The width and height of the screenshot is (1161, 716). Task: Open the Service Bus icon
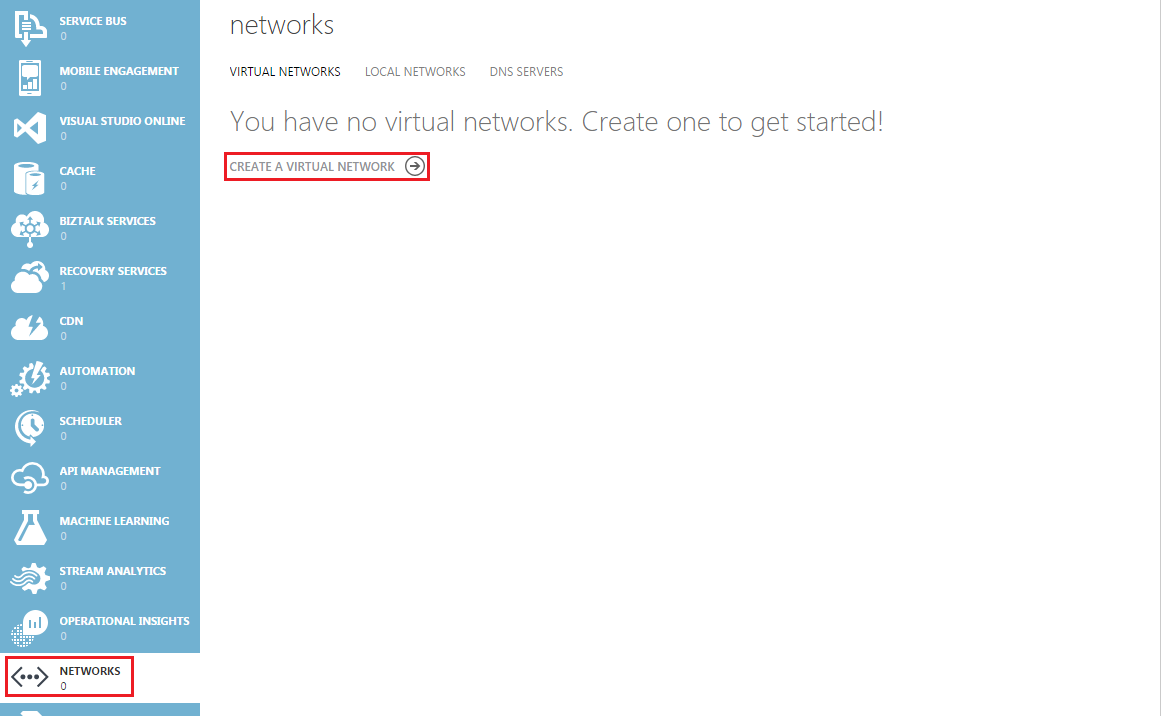point(30,28)
